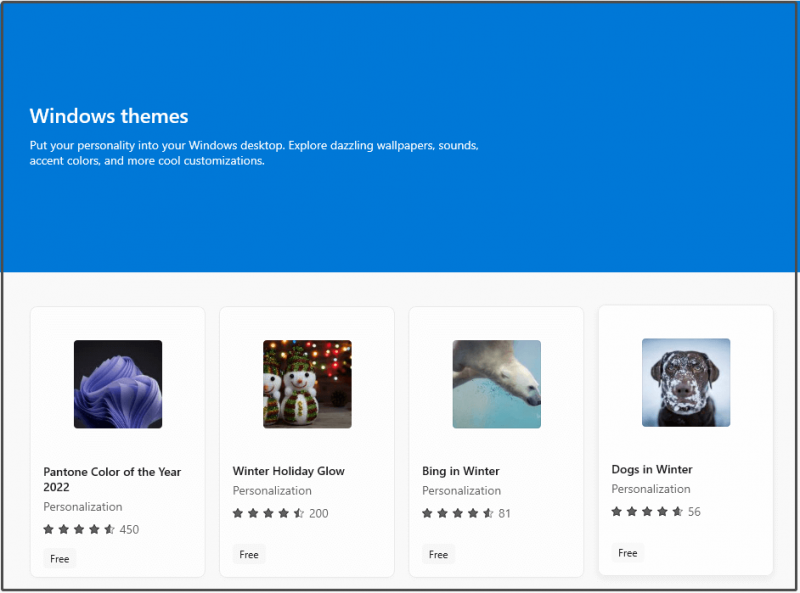Image resolution: width=800 pixels, height=593 pixels.
Task: Click Free button under Winter Holiday Glow
Action: [249, 554]
